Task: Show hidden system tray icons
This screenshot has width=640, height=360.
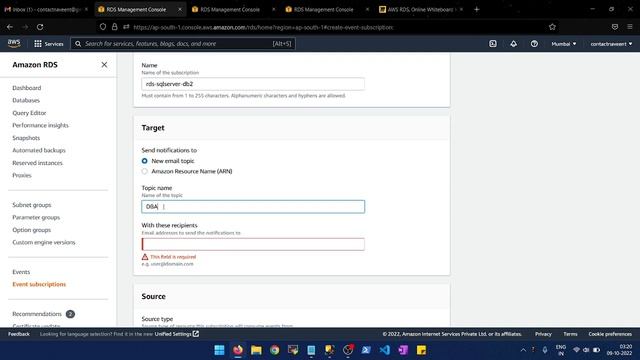Action: tap(523, 350)
